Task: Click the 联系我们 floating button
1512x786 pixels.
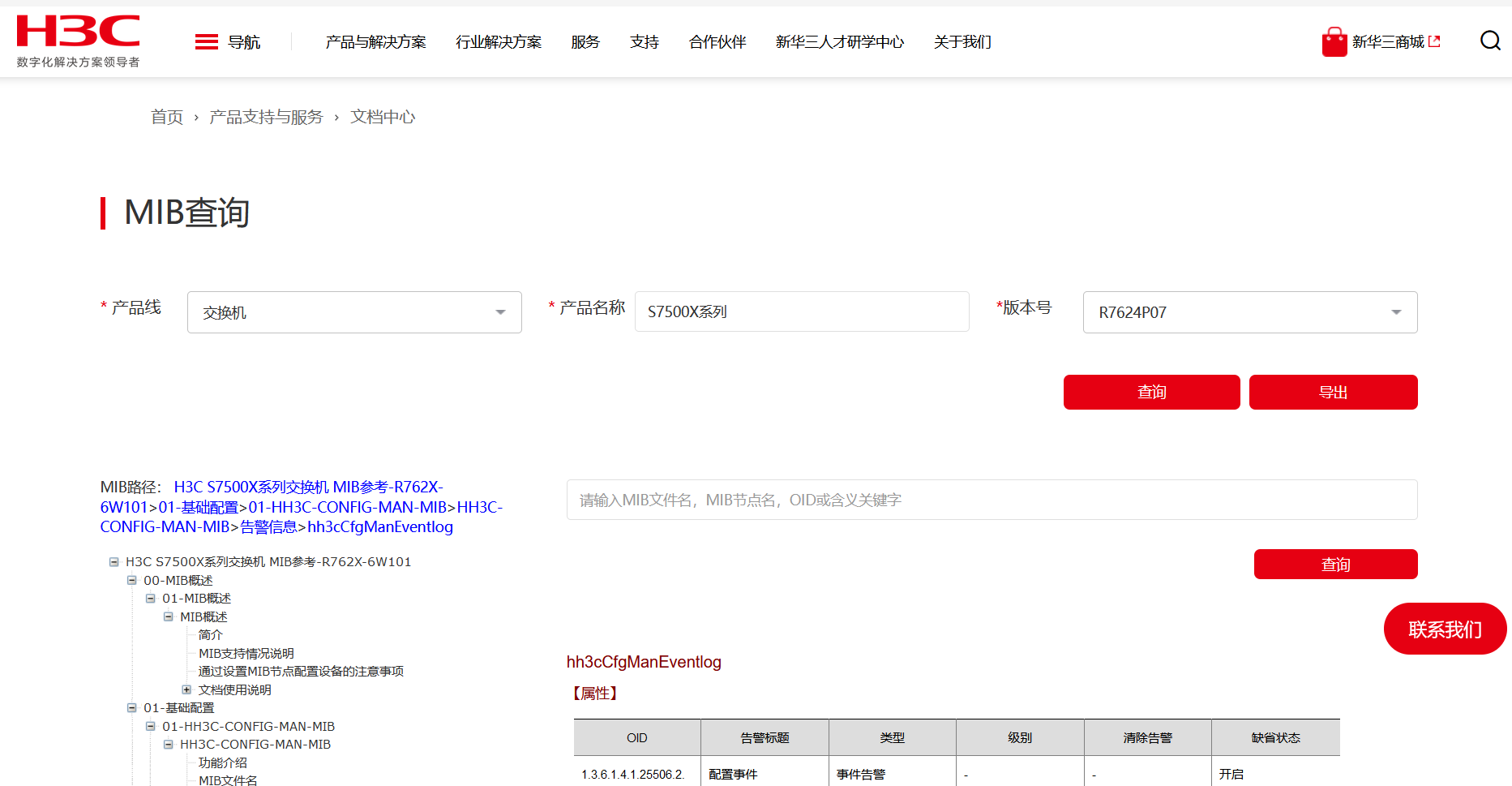Action: tap(1445, 629)
